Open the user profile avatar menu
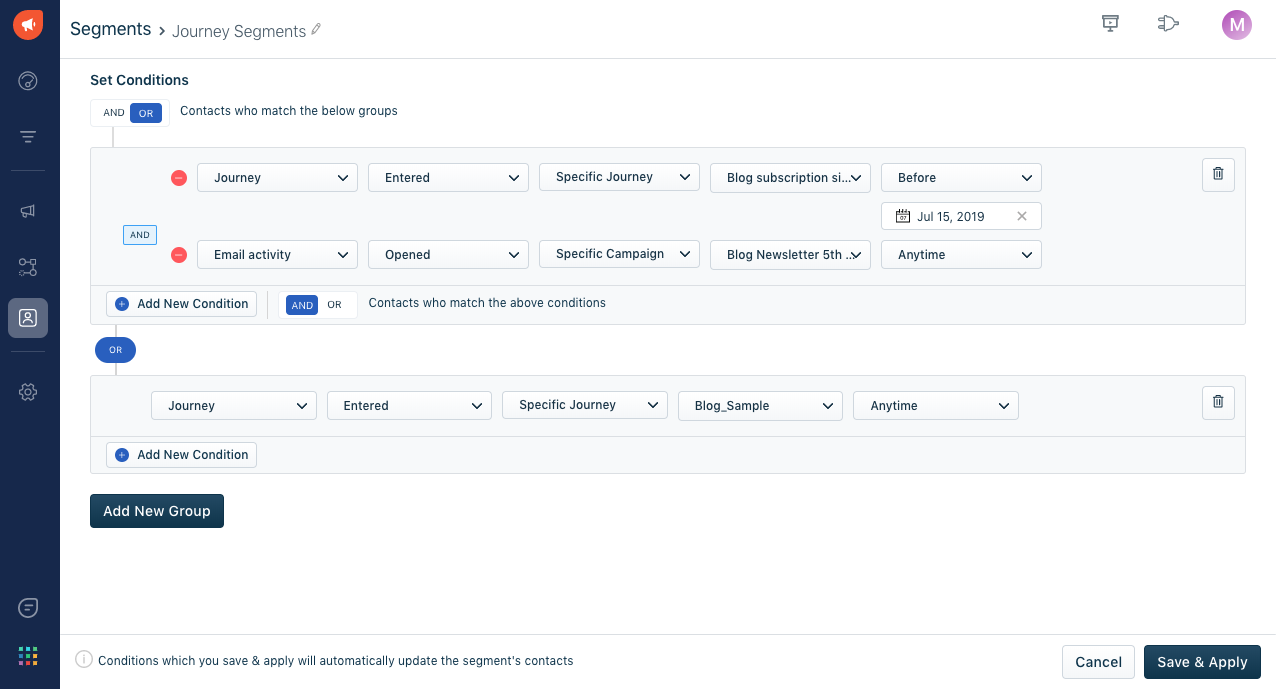The height and width of the screenshot is (689, 1276). (1236, 25)
